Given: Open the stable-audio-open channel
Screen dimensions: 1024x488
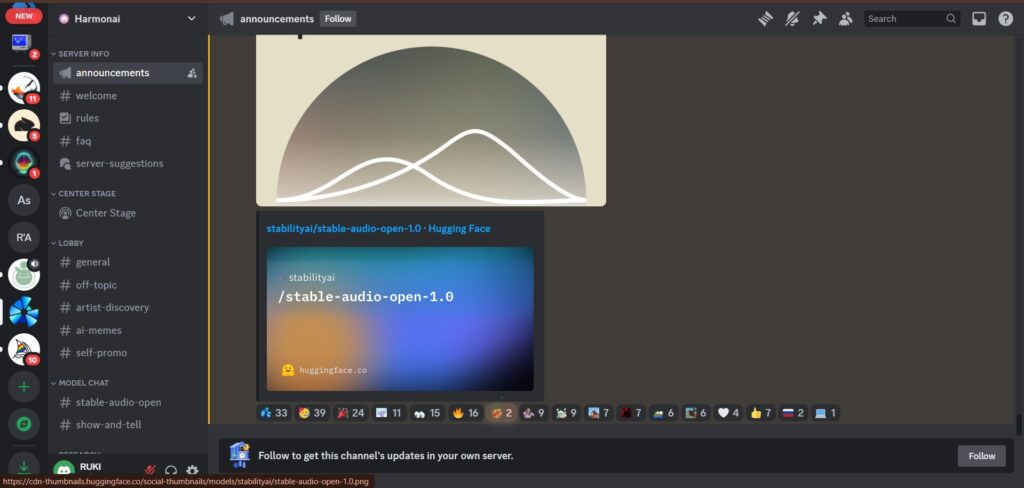Looking at the screenshot, I should (118, 402).
